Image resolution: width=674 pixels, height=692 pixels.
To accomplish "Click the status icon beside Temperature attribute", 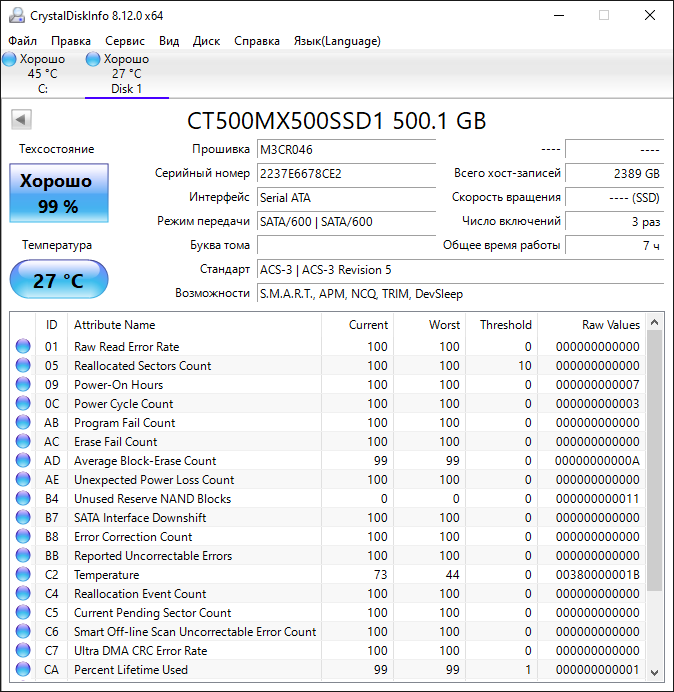I will (23, 575).
